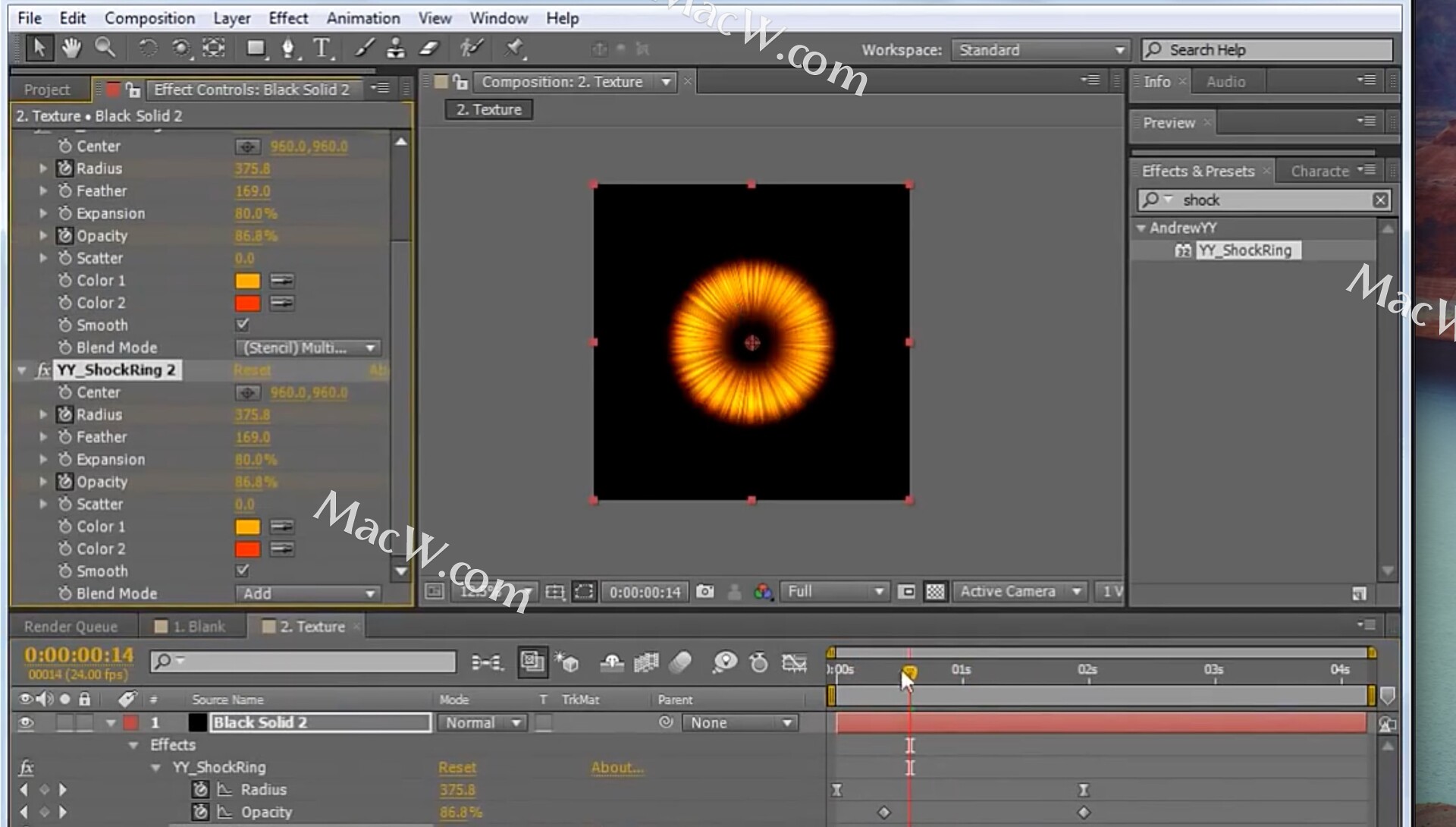Image resolution: width=1456 pixels, height=827 pixels.
Task: Select the Type tool
Action: (x=322, y=49)
